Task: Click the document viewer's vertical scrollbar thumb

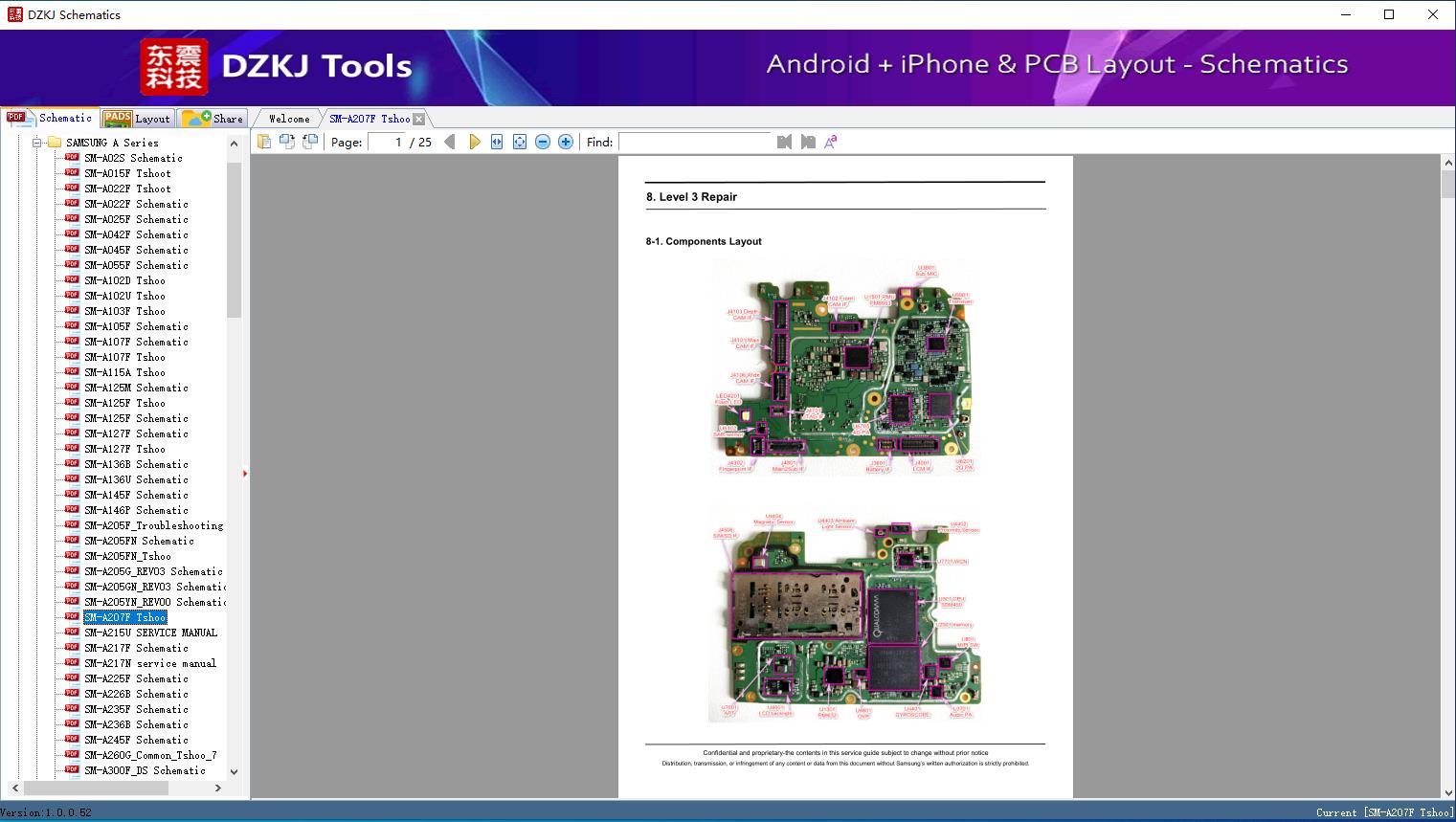Action: click(x=1448, y=186)
